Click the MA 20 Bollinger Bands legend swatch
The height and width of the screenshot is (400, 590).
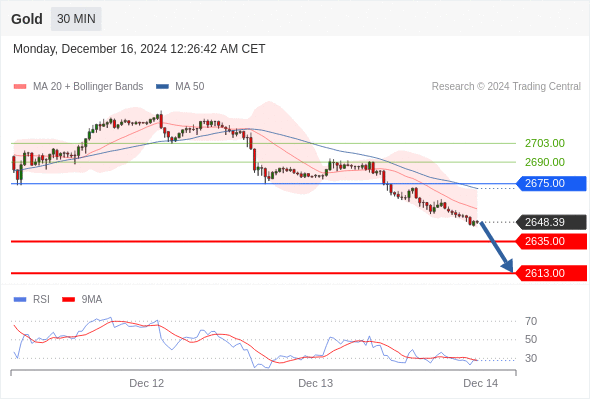coord(20,87)
